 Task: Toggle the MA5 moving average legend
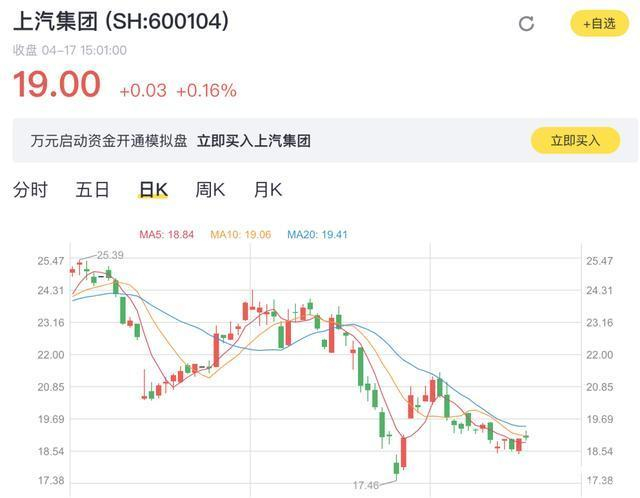[165, 235]
